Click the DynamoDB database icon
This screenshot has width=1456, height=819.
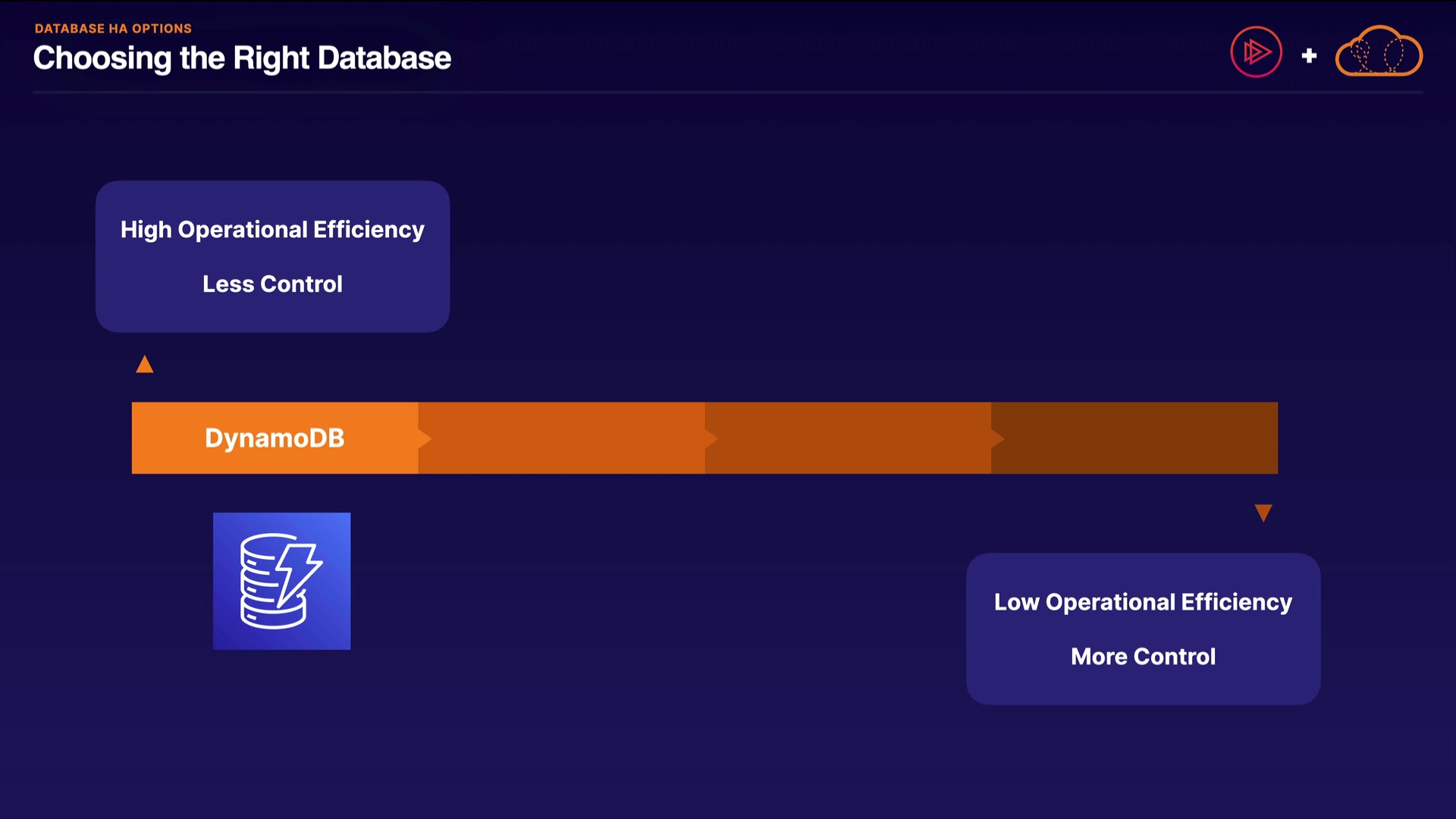click(x=281, y=581)
